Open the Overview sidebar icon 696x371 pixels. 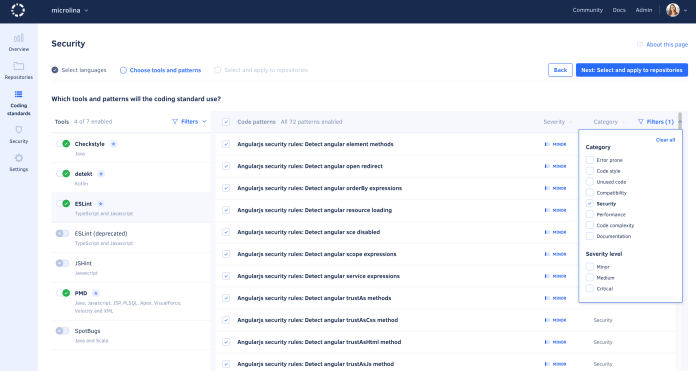(x=19, y=38)
